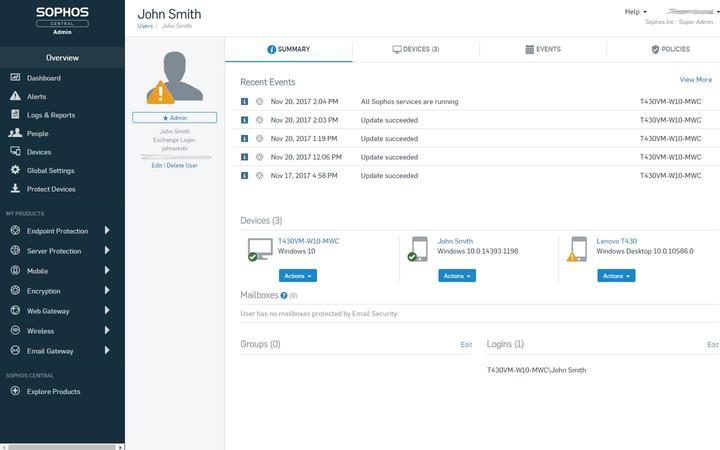Screen dimensions: 720x450
Task: Switch to the Devices (3) tab
Action: (x=416, y=49)
